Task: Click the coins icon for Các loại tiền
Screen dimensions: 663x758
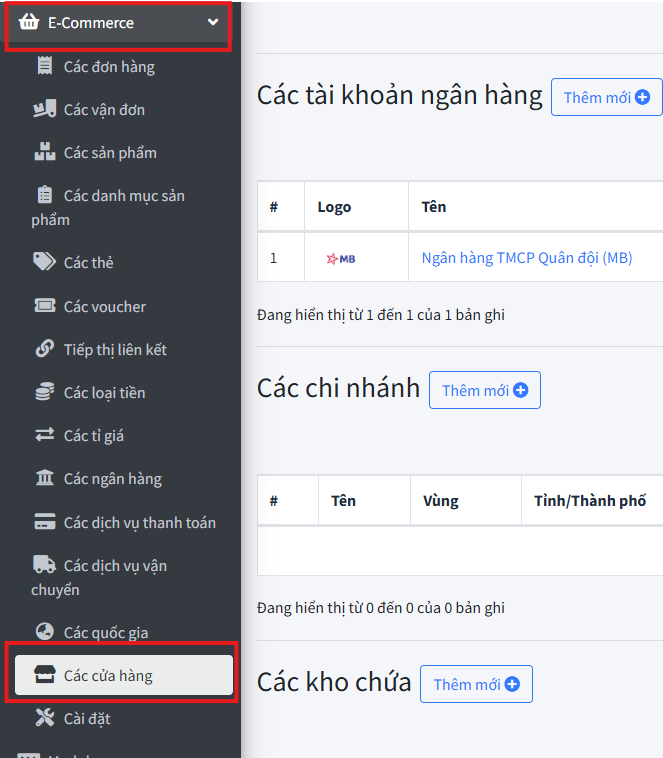Action: [44, 392]
